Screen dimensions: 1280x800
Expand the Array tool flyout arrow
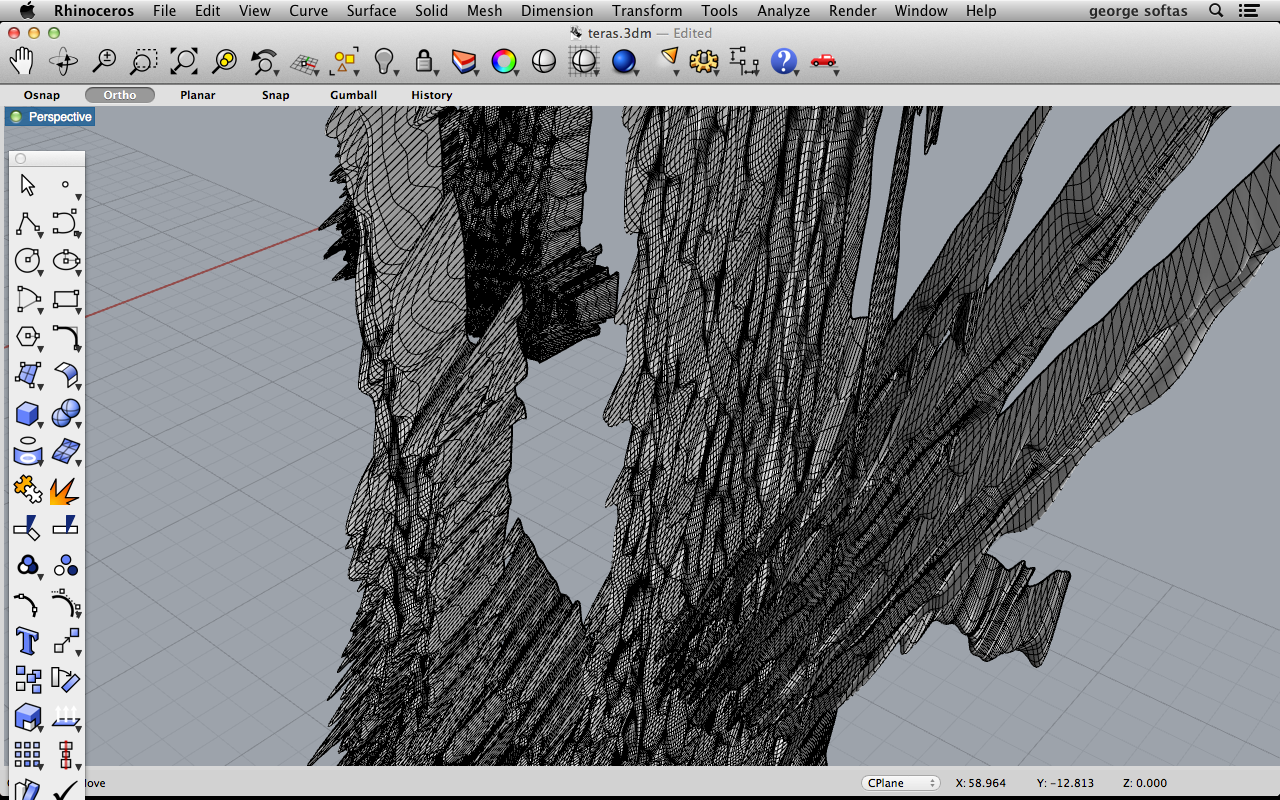click(x=40, y=767)
